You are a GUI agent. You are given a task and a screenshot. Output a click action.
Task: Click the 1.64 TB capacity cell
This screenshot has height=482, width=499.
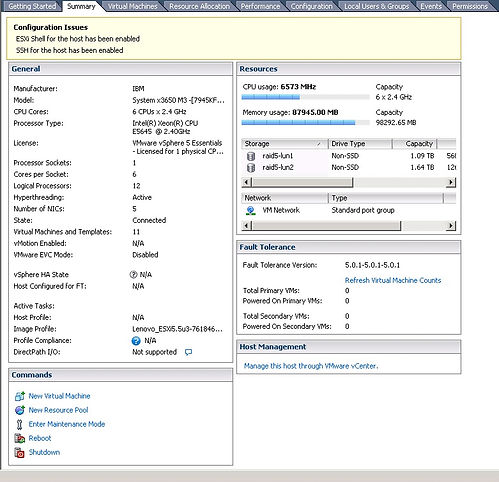tap(422, 168)
